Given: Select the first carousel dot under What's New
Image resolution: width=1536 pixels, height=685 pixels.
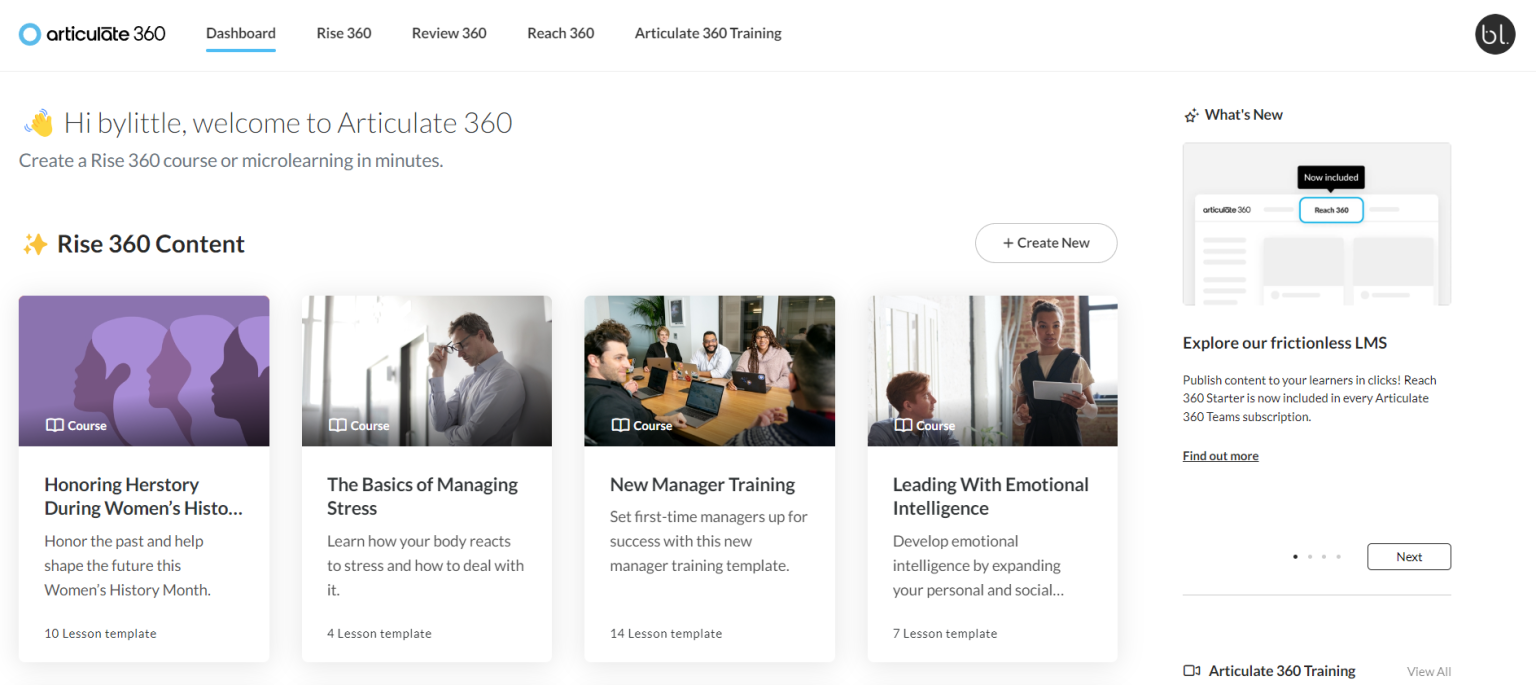Looking at the screenshot, I should [1294, 556].
